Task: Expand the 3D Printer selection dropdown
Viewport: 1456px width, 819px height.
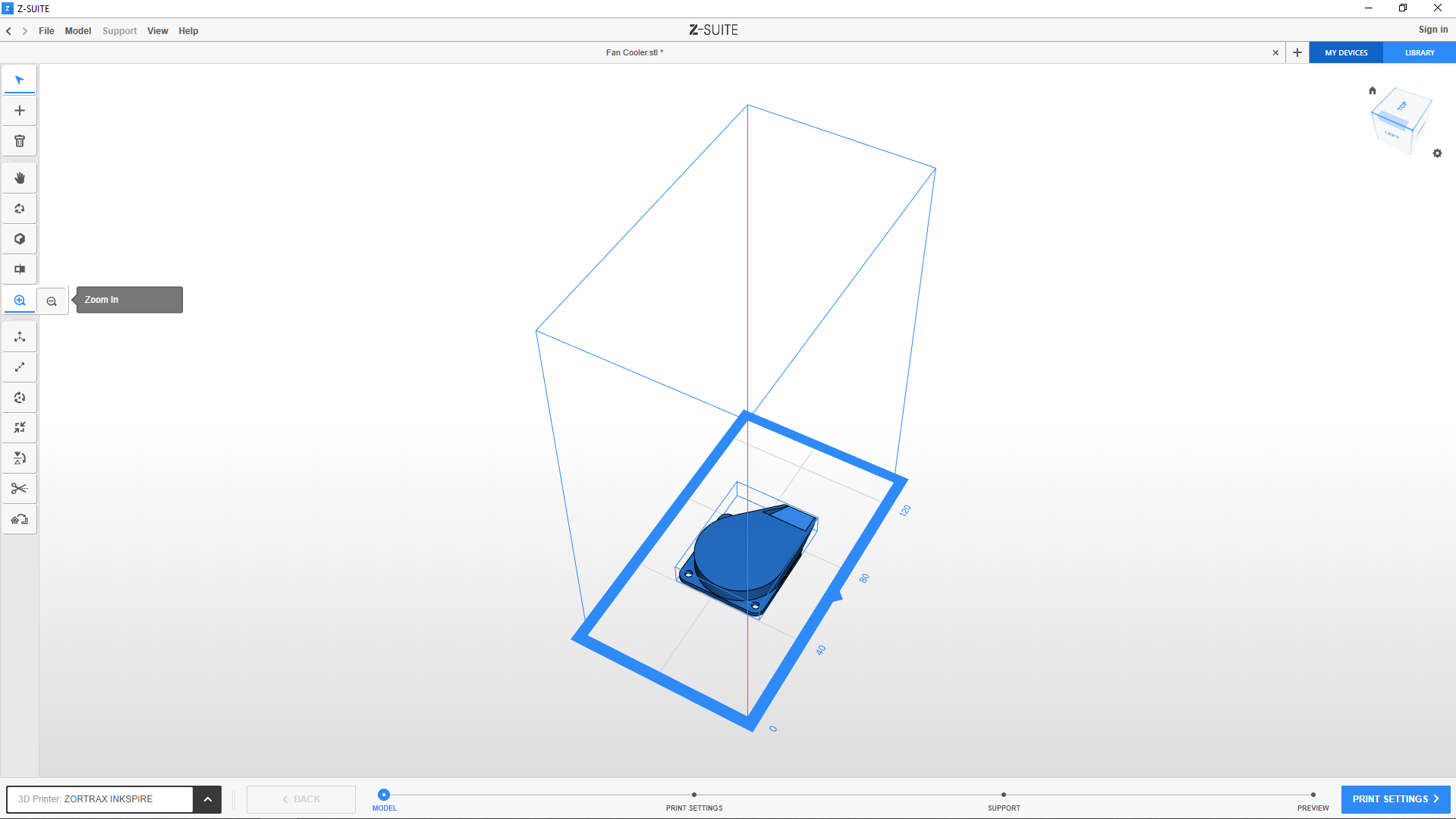Action: point(207,799)
